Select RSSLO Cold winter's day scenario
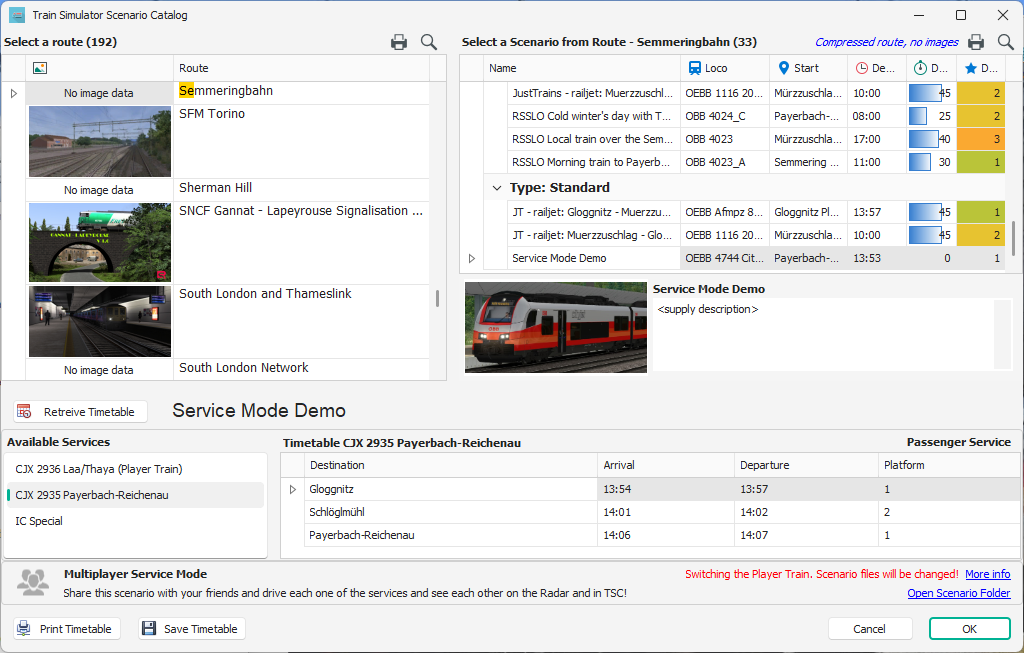 coord(592,116)
